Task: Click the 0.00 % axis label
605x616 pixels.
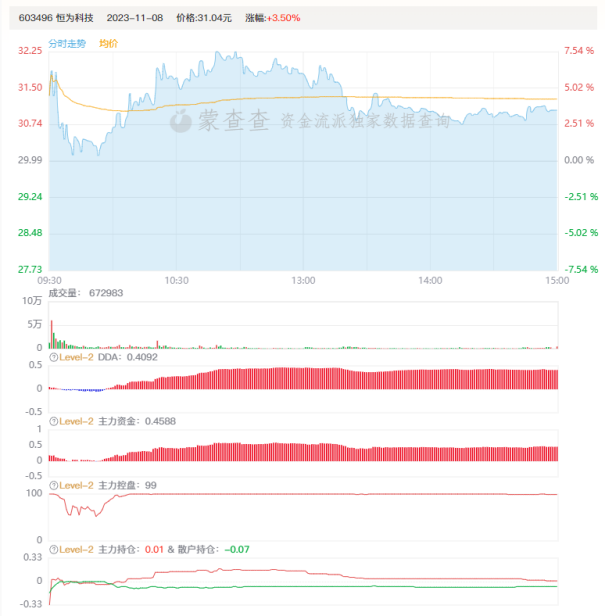Action: point(579,160)
